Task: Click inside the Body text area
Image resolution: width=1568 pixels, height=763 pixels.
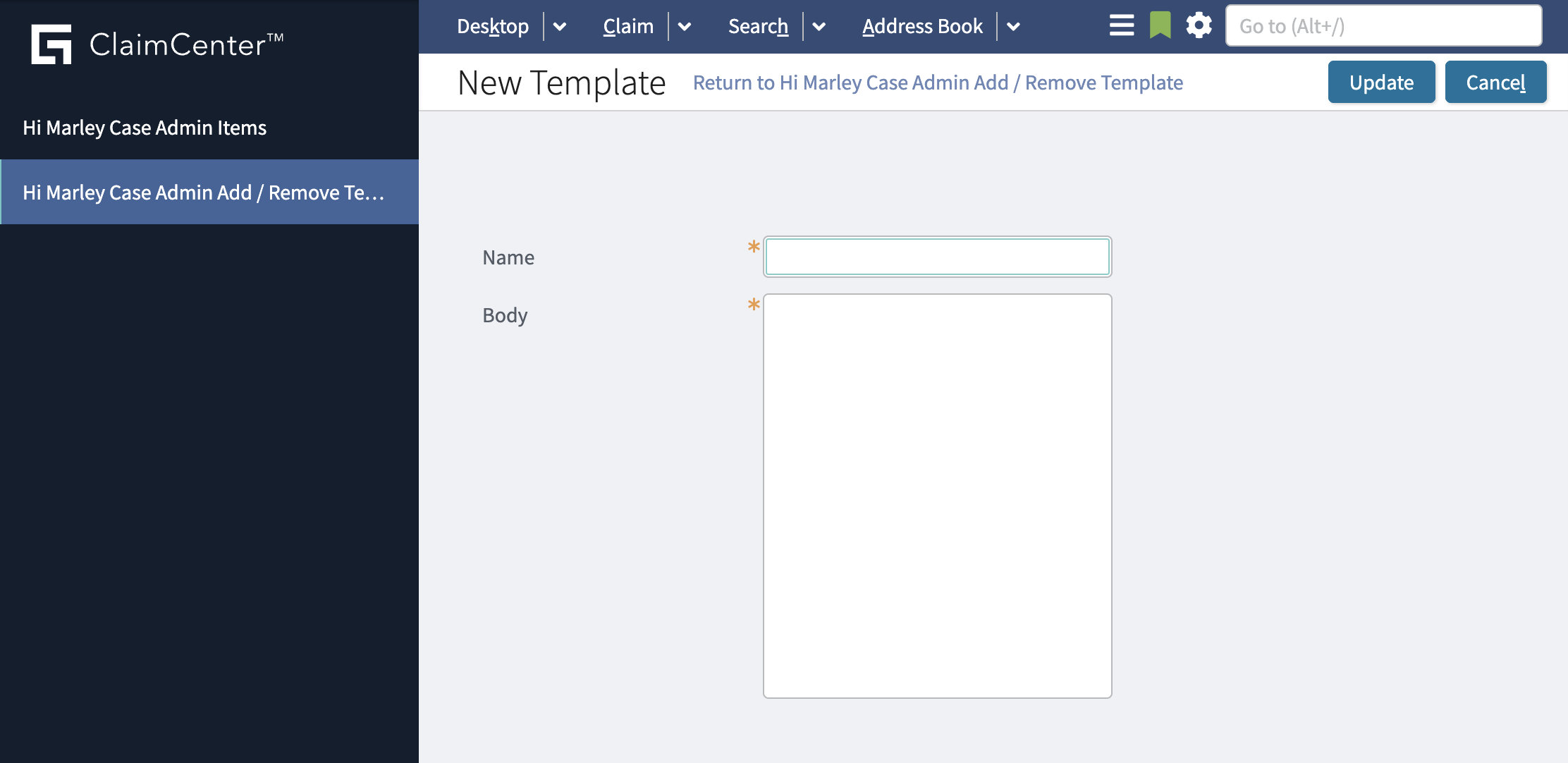Action: tap(936, 494)
